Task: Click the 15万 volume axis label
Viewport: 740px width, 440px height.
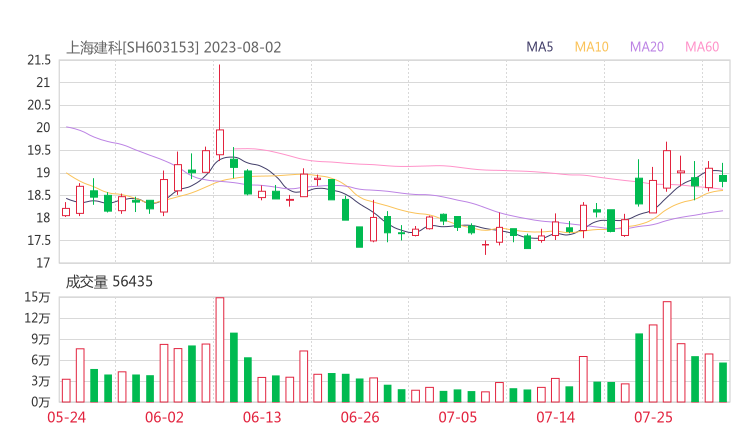Action: [37, 297]
